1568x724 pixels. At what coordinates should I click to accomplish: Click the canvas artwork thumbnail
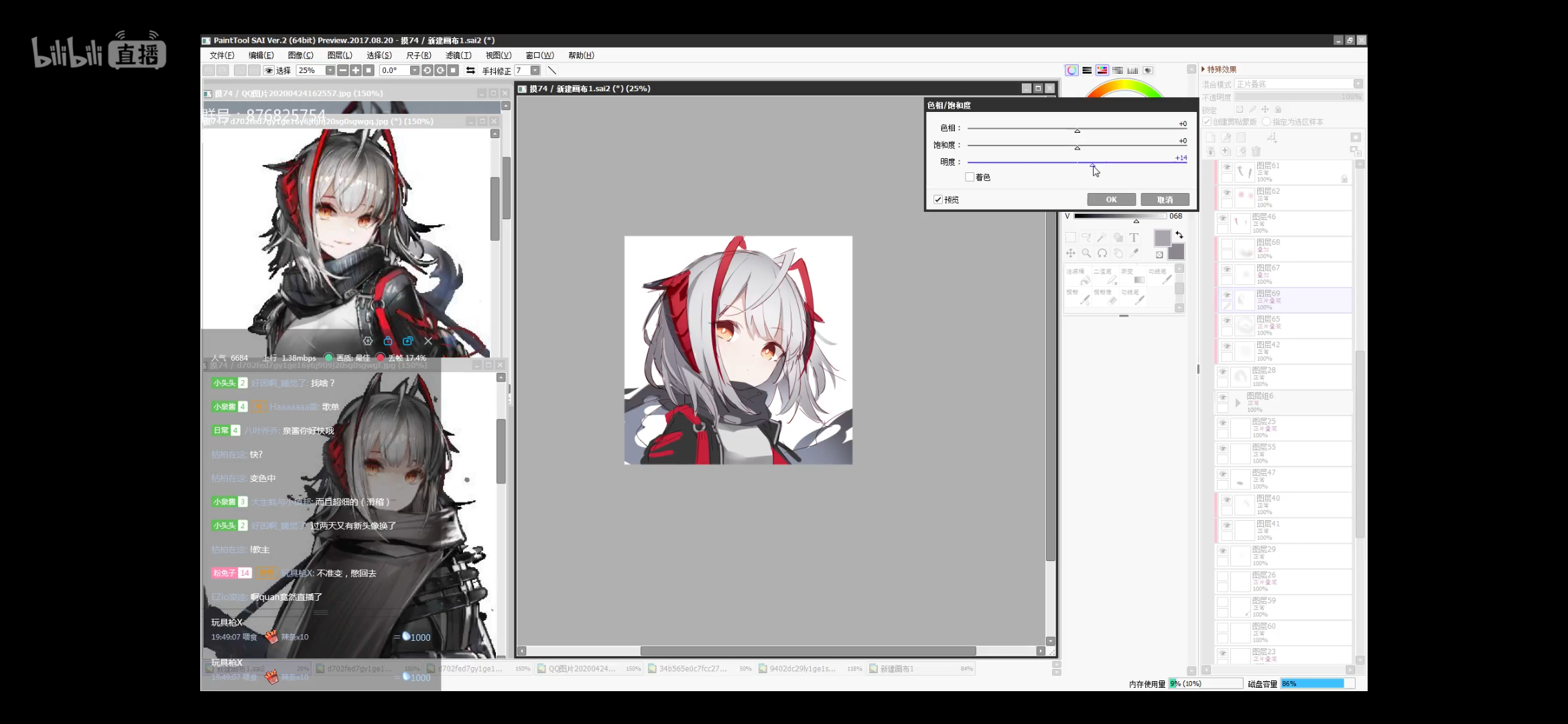(738, 350)
